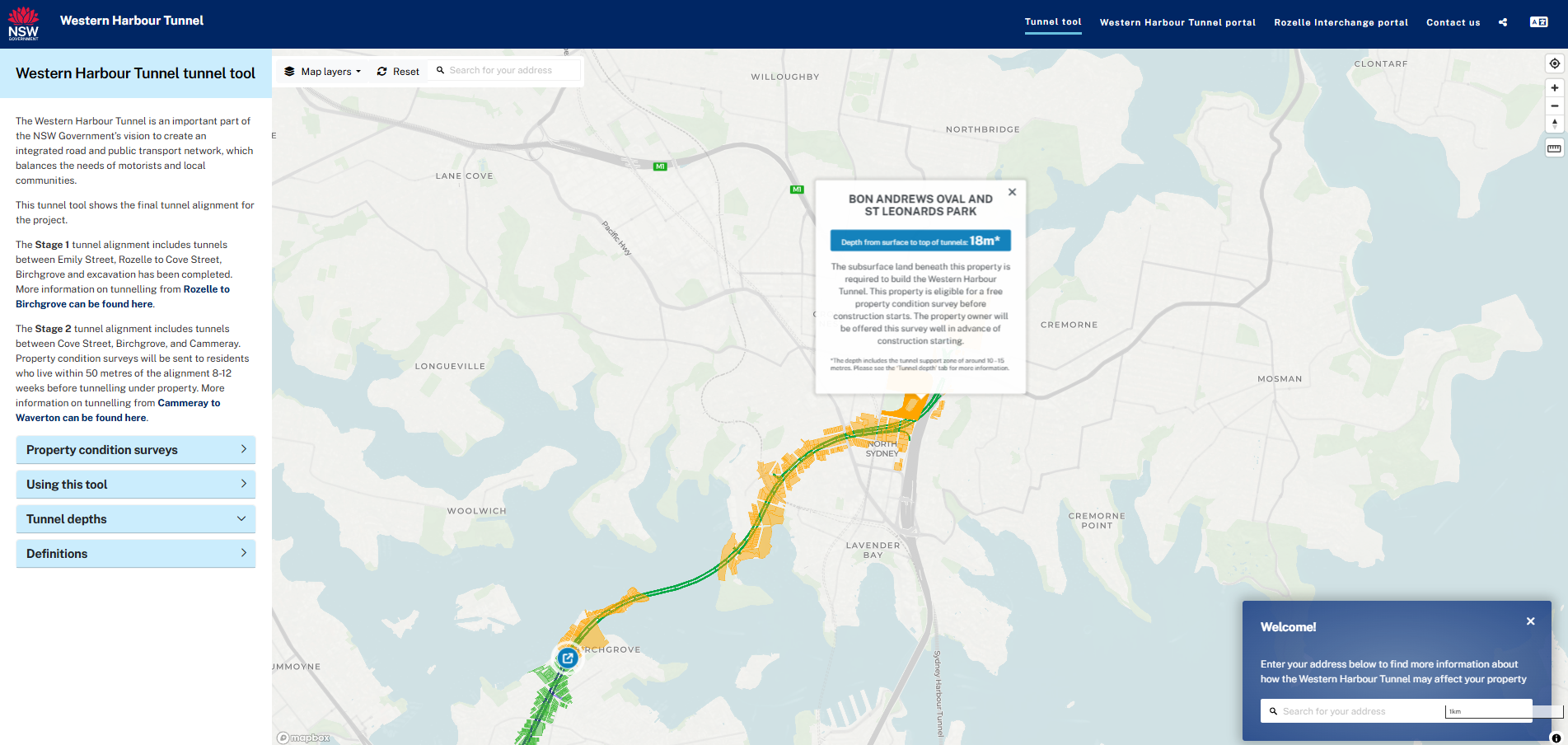
Task: Click the Mosman map label
Action: (x=1280, y=379)
